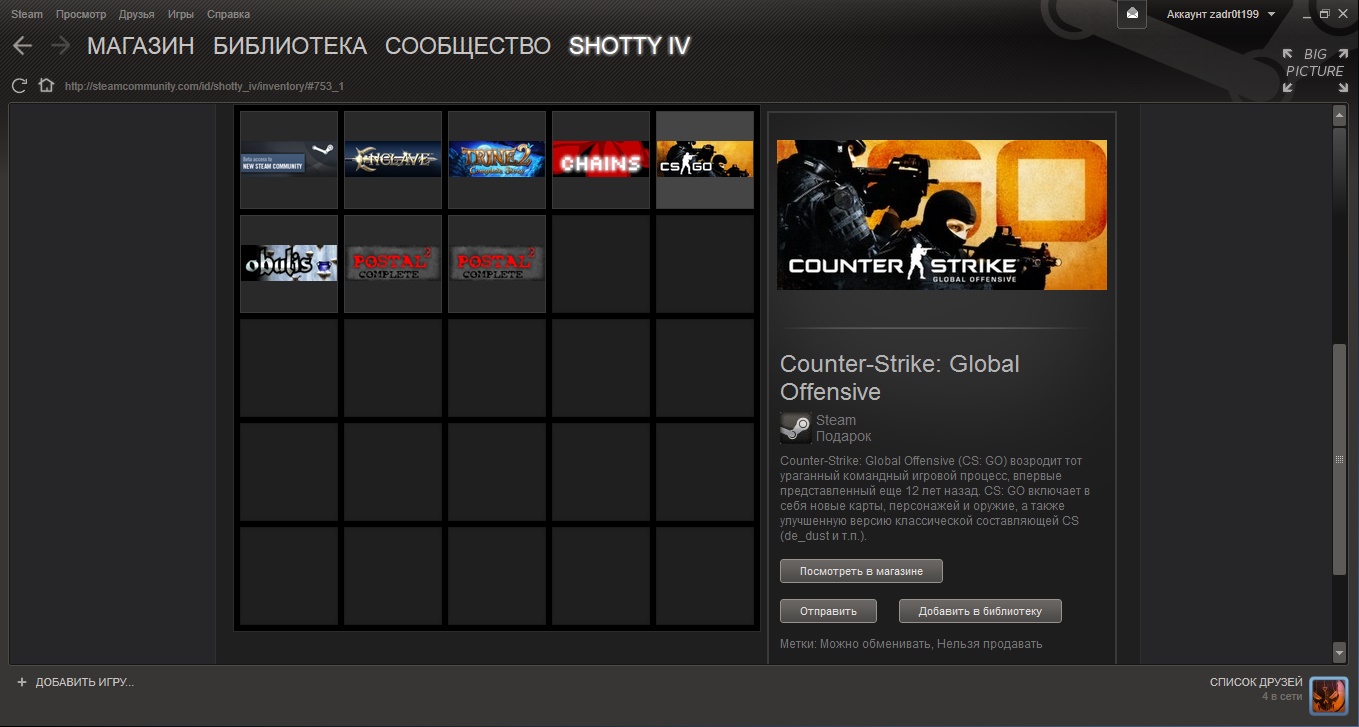
Task: Switch to Big Picture mode
Action: tap(1315, 70)
